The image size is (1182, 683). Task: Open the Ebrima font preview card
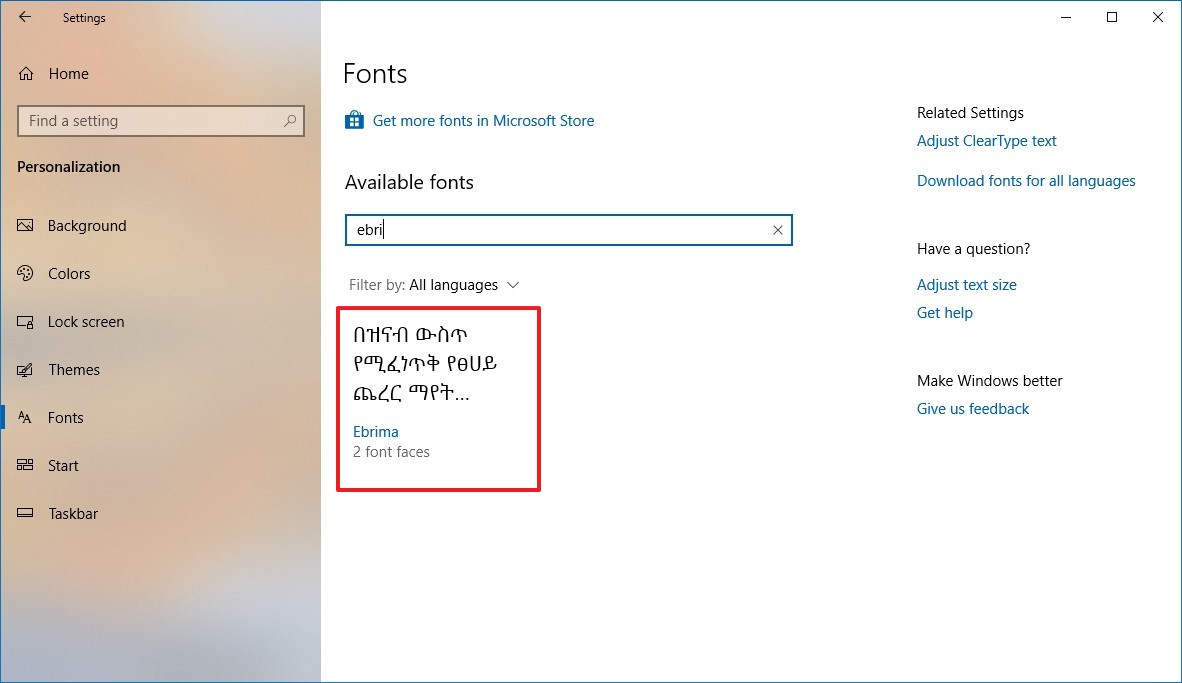(x=438, y=399)
